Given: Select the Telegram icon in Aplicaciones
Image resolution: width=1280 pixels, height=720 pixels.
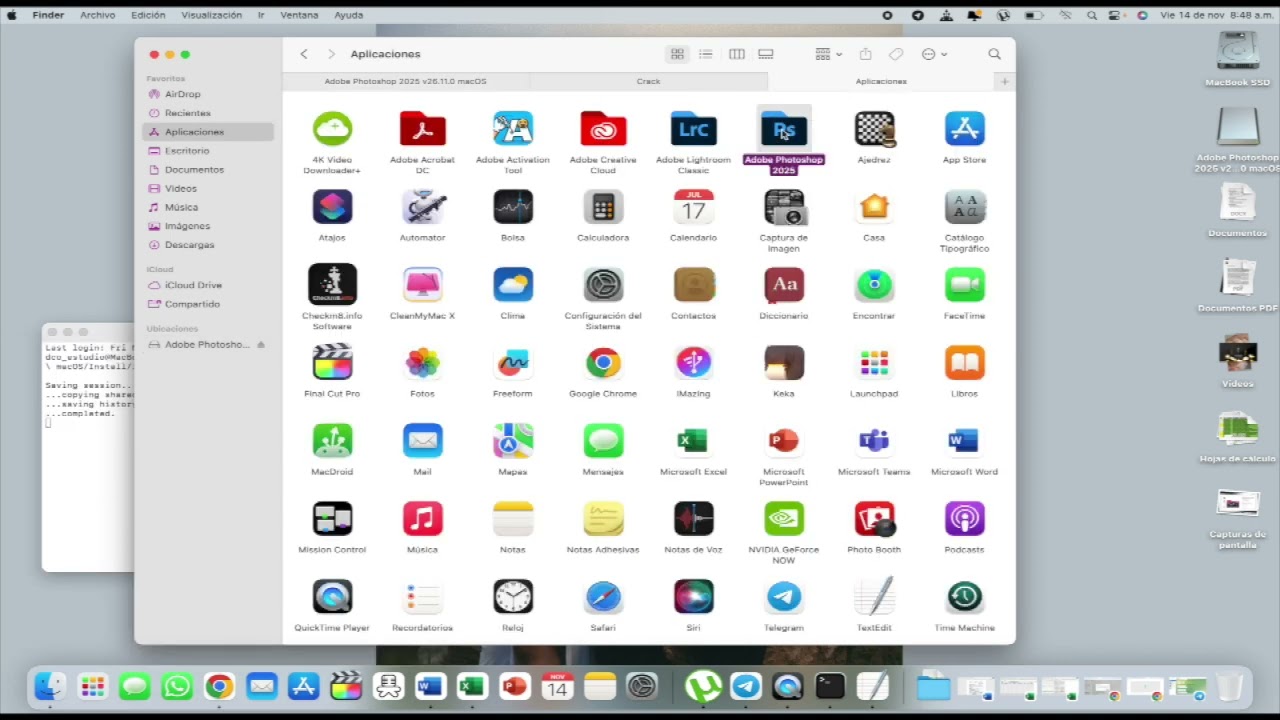Looking at the screenshot, I should [783, 597].
